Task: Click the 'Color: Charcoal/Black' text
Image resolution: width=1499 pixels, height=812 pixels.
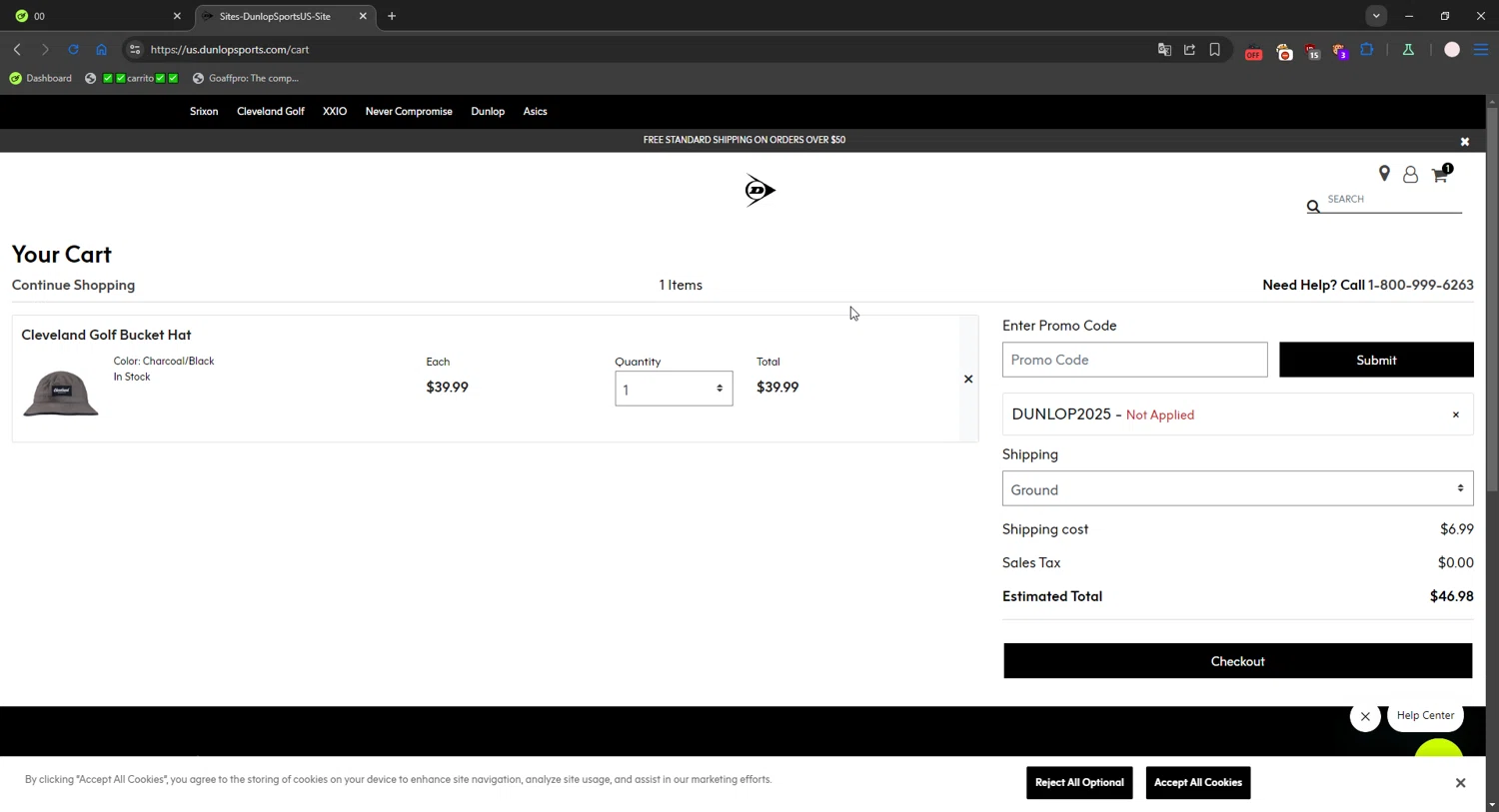Action: coord(163,361)
